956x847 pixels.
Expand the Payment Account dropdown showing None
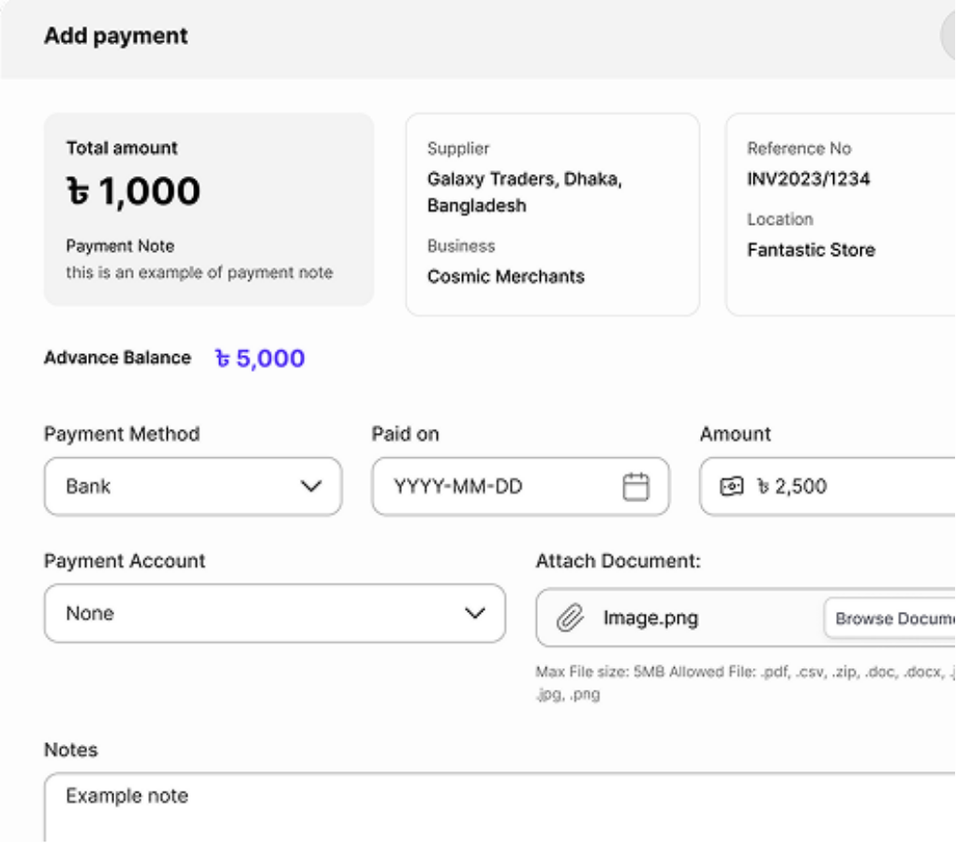(274, 613)
